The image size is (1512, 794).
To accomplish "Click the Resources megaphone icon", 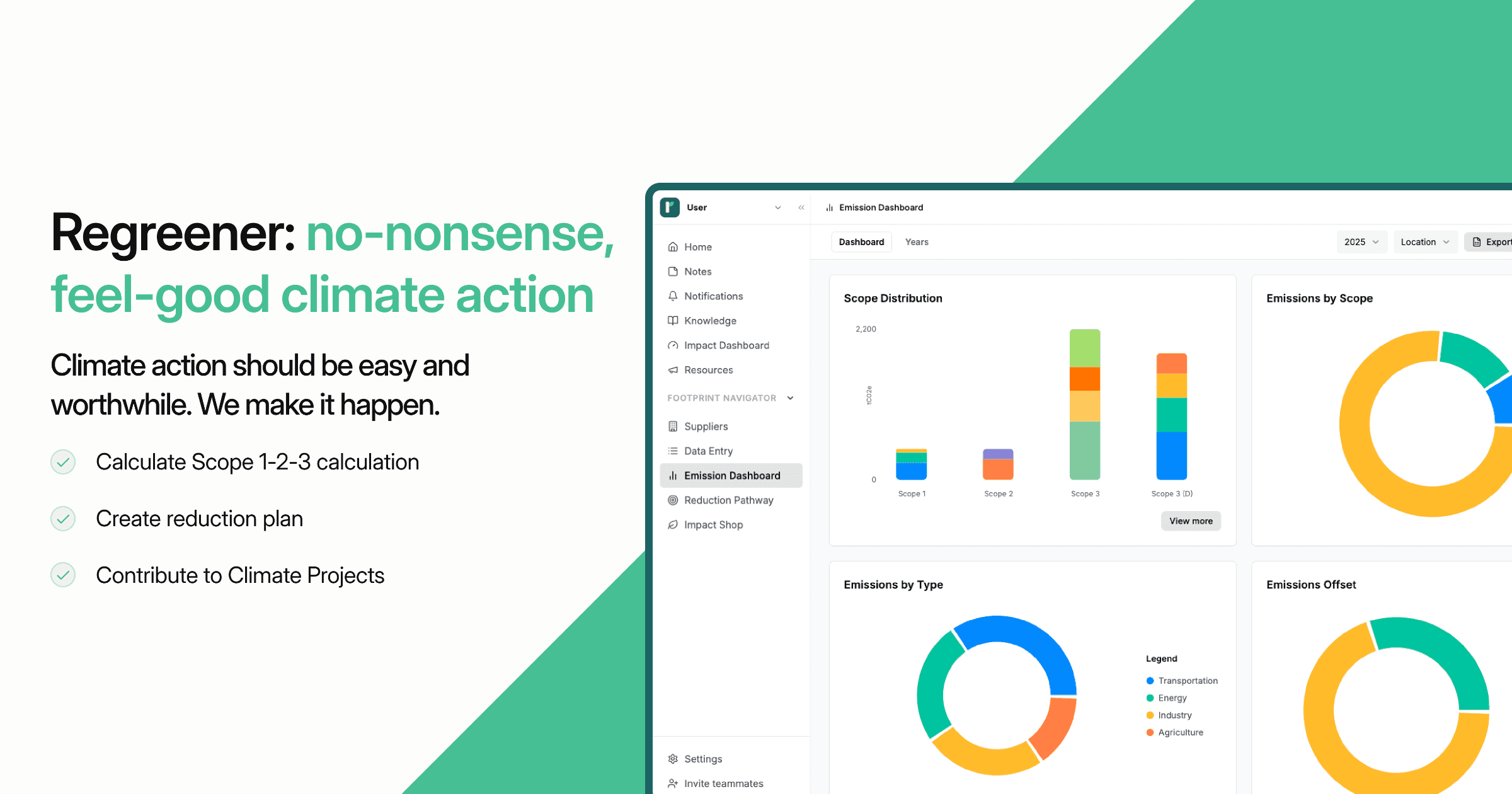I will click(x=673, y=370).
